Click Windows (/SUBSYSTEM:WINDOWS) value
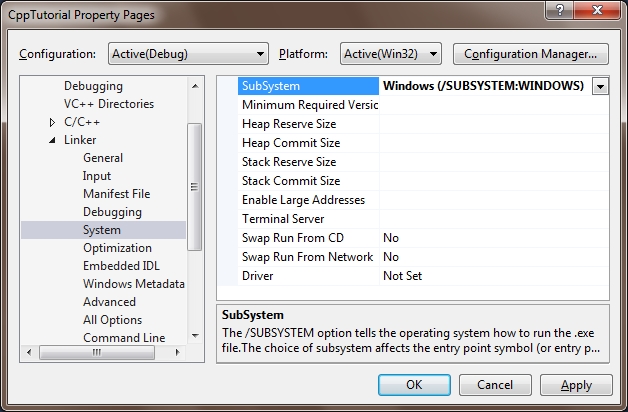 click(483, 86)
